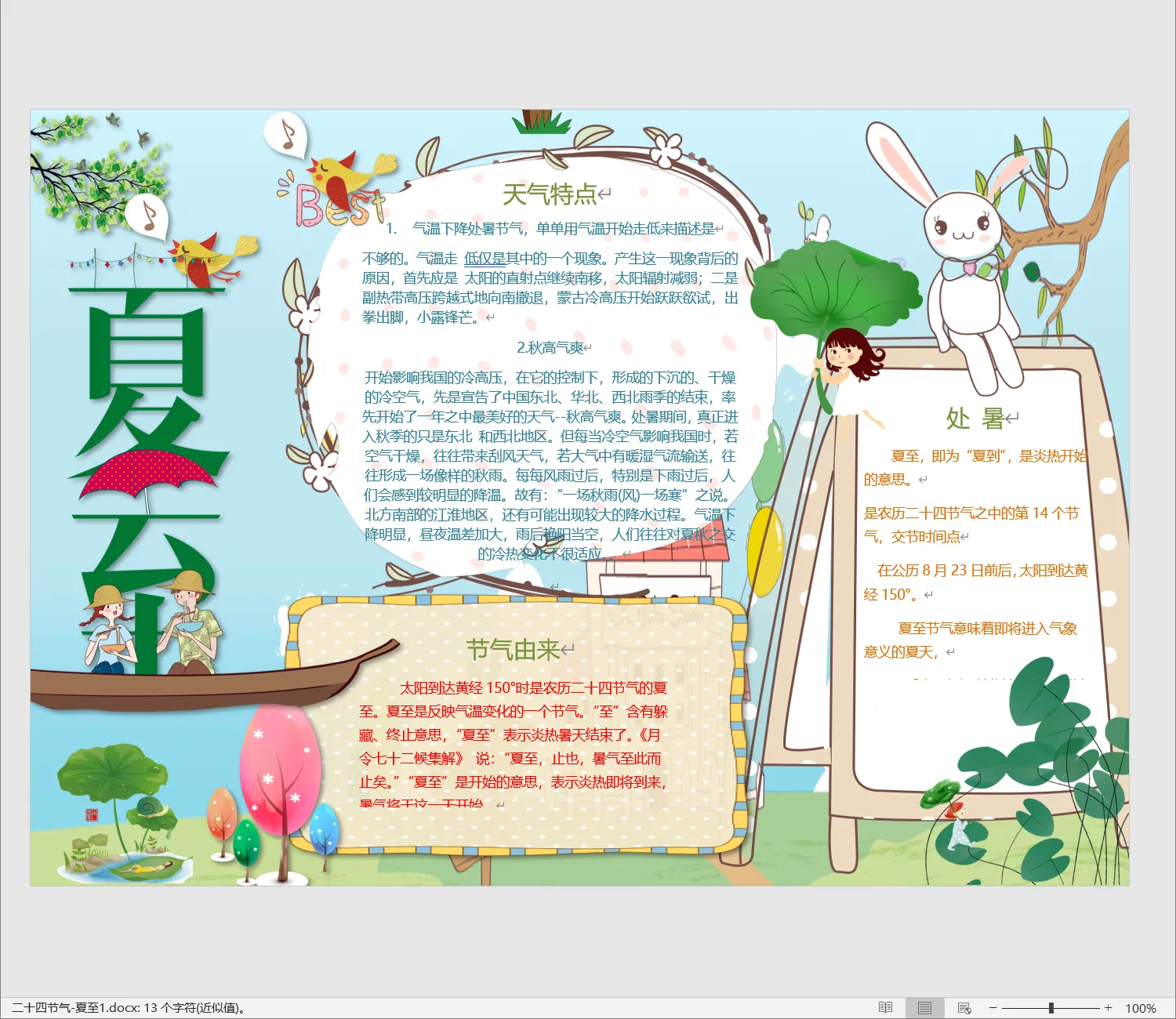Click the line "拳出脚，小露锋芒。"
Viewport: 1176px width, 1019px height.
click(423, 317)
